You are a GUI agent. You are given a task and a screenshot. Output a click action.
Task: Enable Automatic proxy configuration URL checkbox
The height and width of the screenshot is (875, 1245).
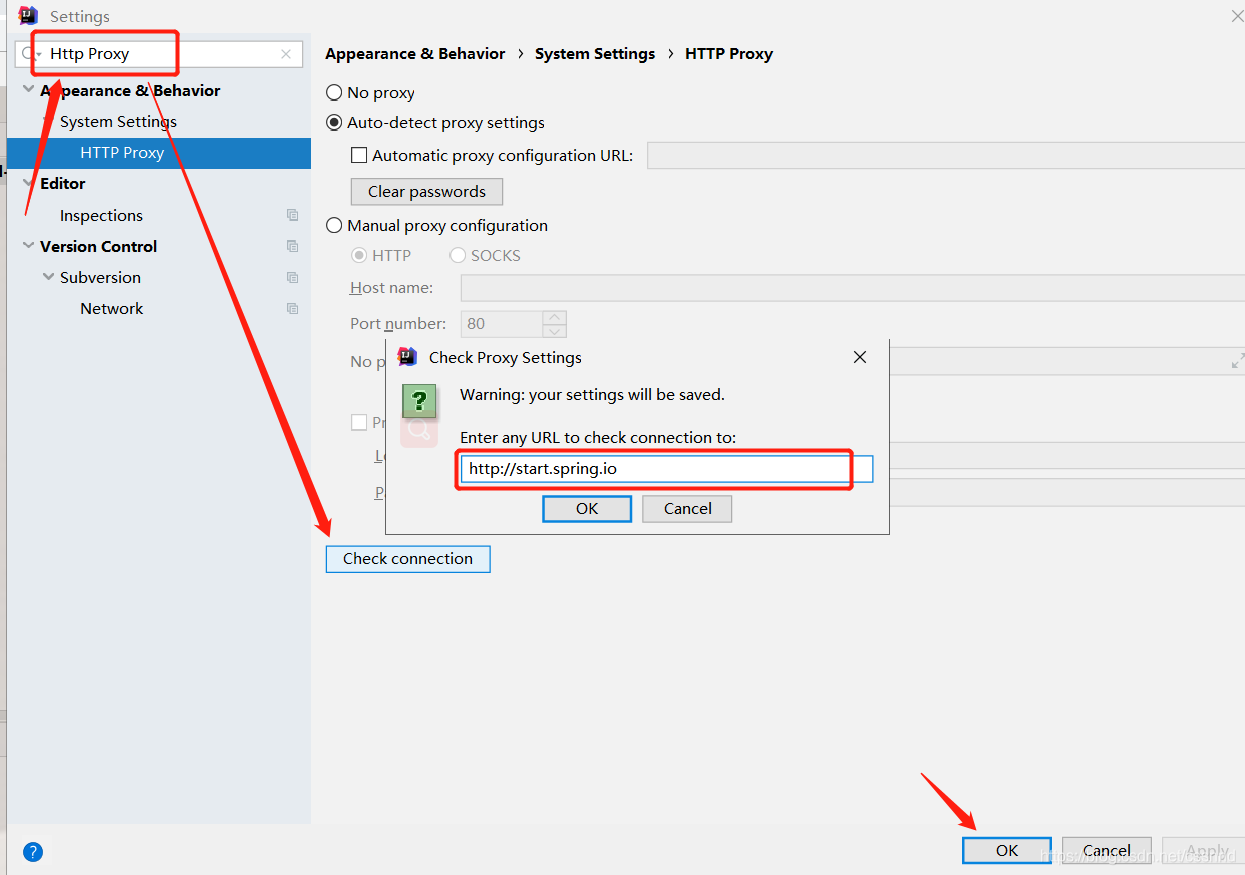pyautogui.click(x=359, y=155)
